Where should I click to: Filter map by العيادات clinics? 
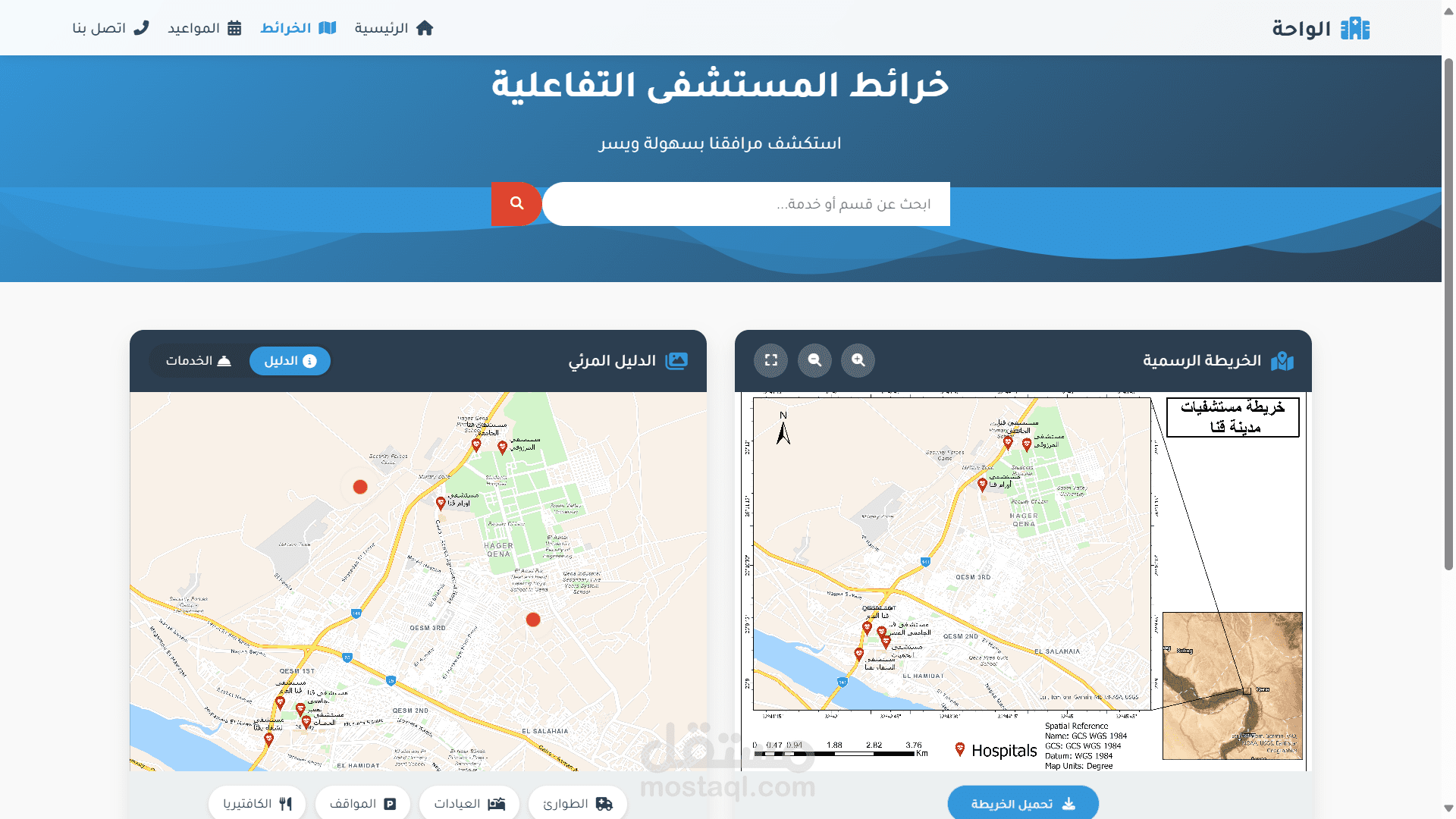[x=469, y=804]
